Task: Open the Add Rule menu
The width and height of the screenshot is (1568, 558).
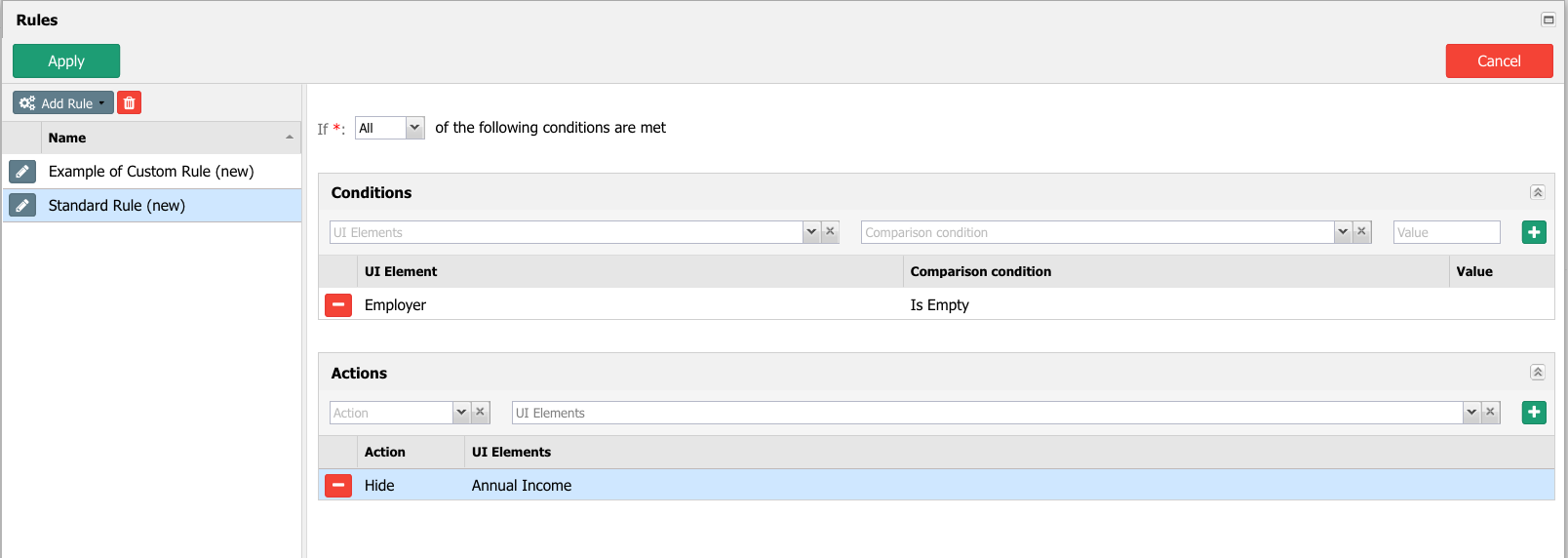Action: (63, 102)
